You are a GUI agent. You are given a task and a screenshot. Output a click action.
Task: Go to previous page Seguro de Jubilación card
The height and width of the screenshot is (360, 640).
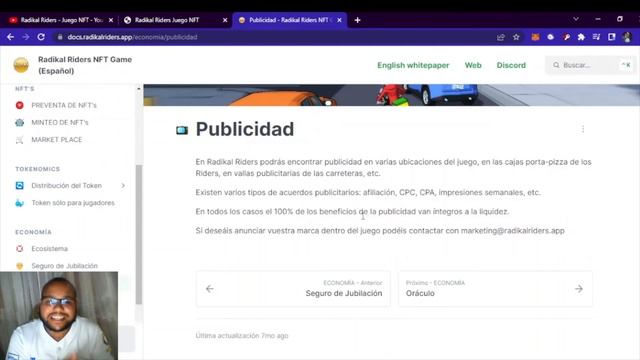coord(293,289)
